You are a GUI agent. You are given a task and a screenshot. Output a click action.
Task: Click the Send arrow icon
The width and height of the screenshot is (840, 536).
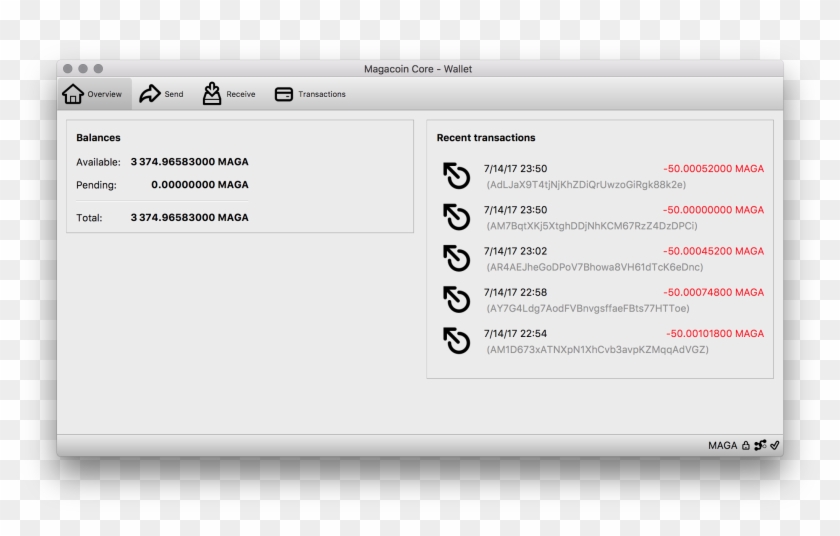click(149, 94)
